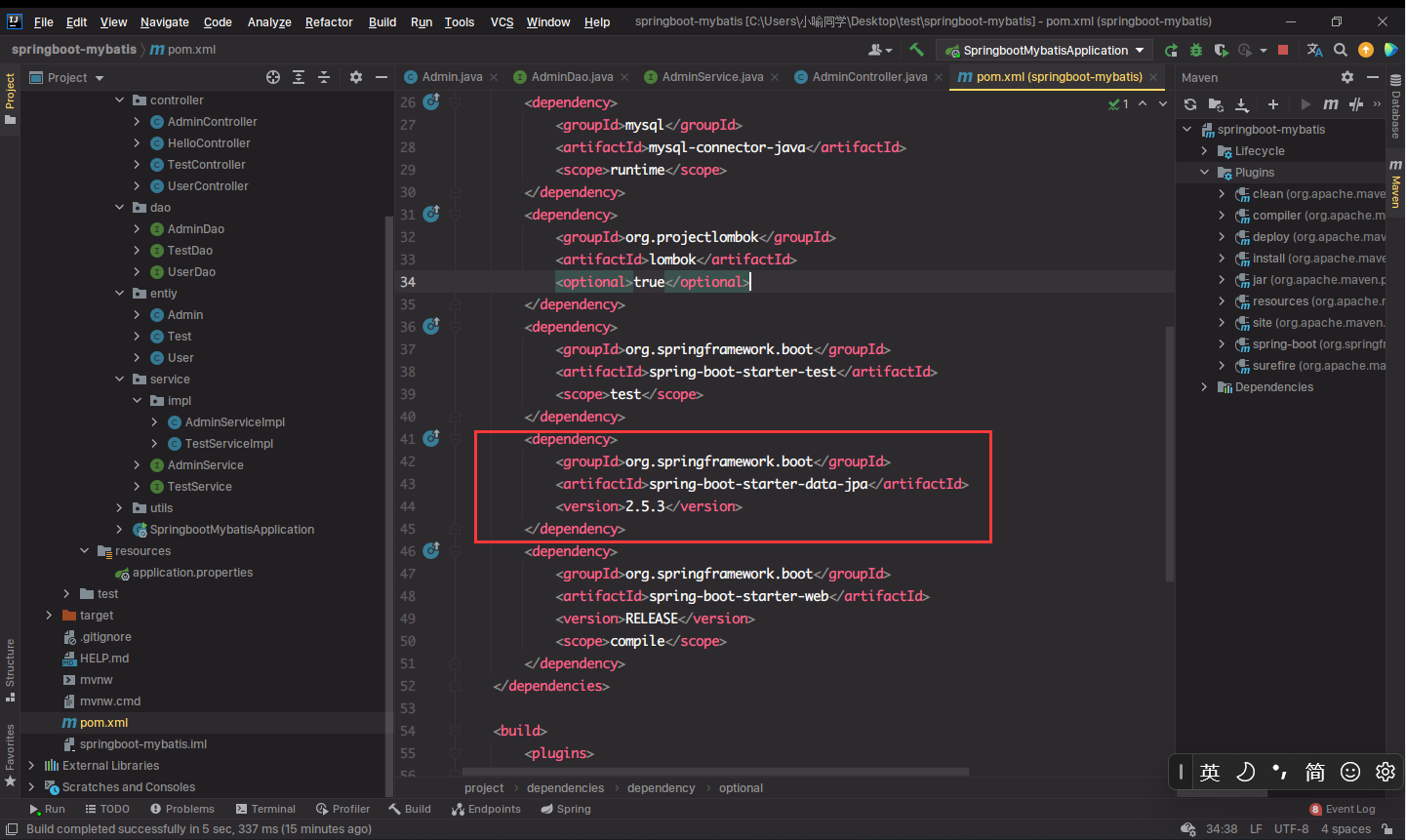Click the locate-in-project target icon
The width and height of the screenshot is (1406, 840).
tap(273, 77)
